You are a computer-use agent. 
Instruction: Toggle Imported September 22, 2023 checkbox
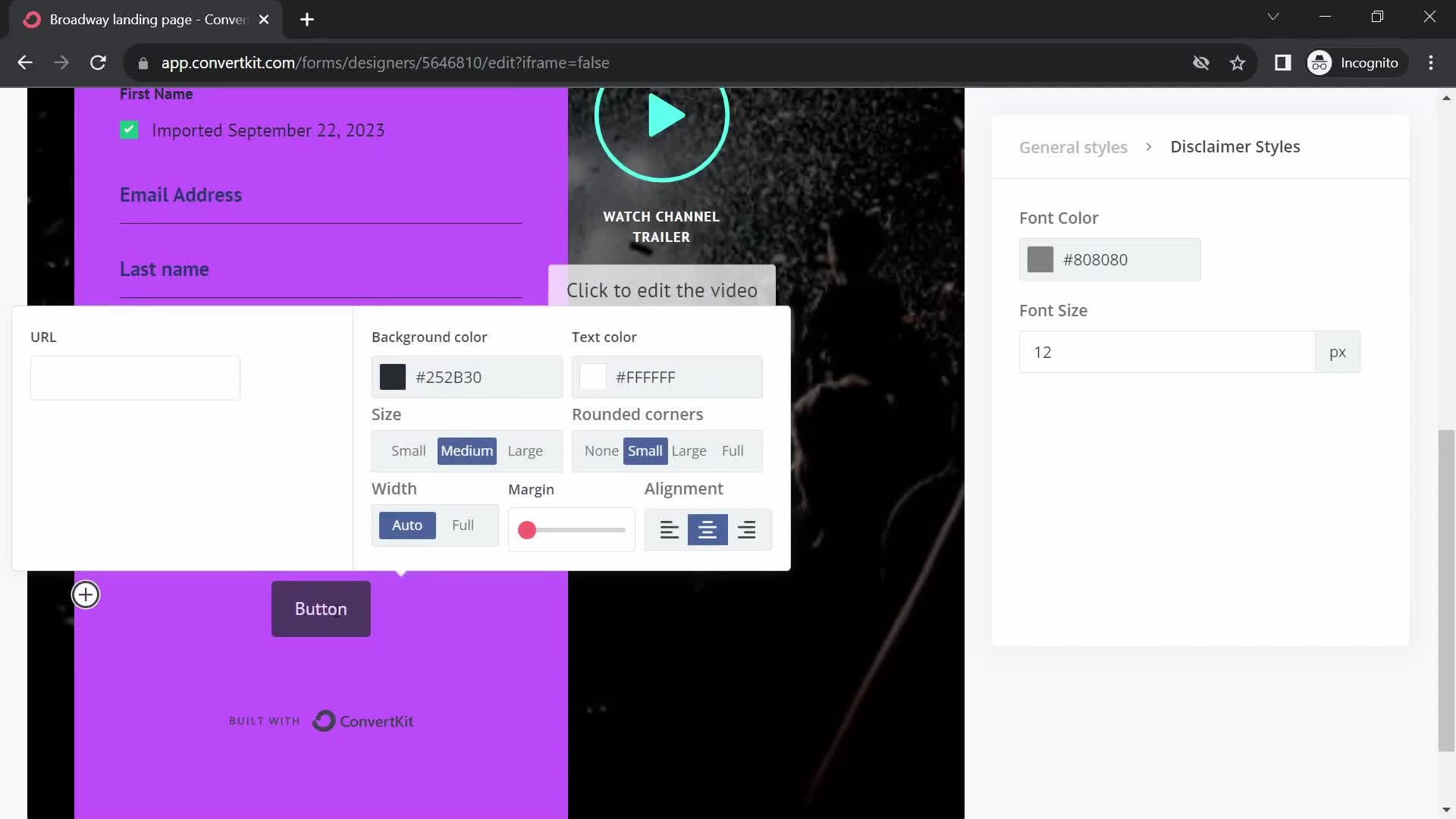click(x=129, y=130)
